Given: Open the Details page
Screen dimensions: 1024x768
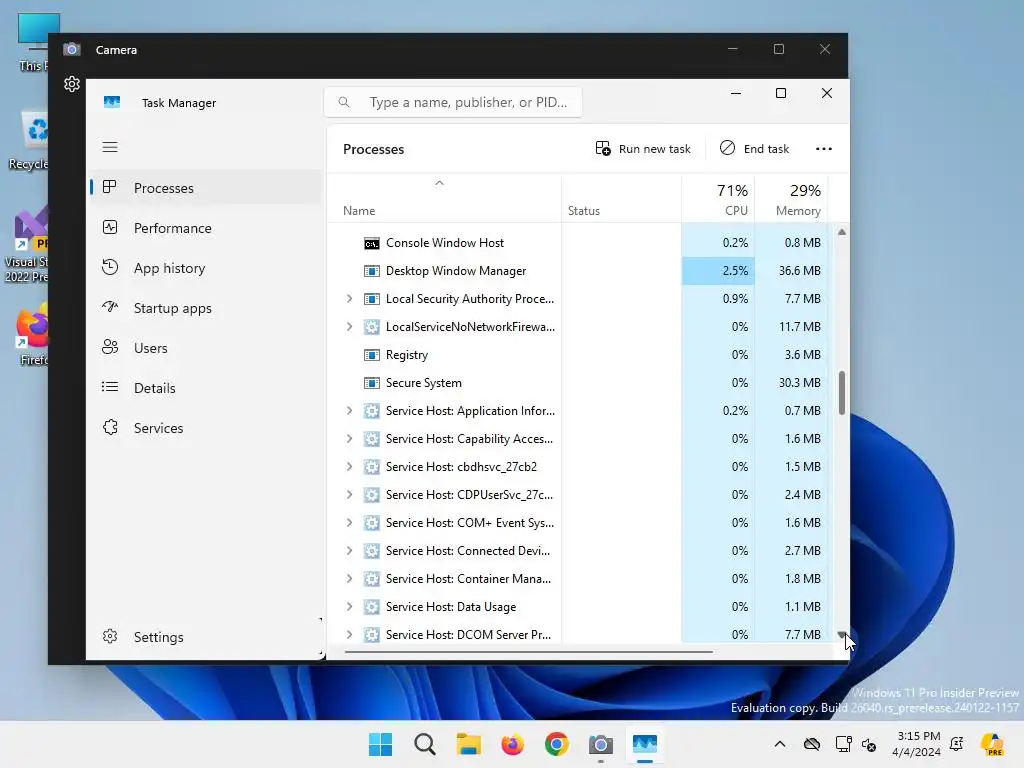Looking at the screenshot, I should pyautogui.click(x=206, y=389).
